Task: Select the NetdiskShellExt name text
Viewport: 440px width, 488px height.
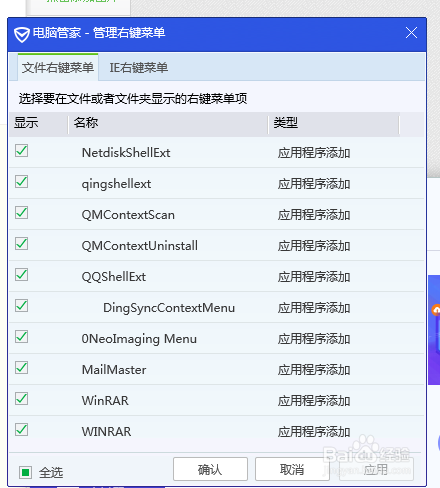Action: click(x=126, y=153)
